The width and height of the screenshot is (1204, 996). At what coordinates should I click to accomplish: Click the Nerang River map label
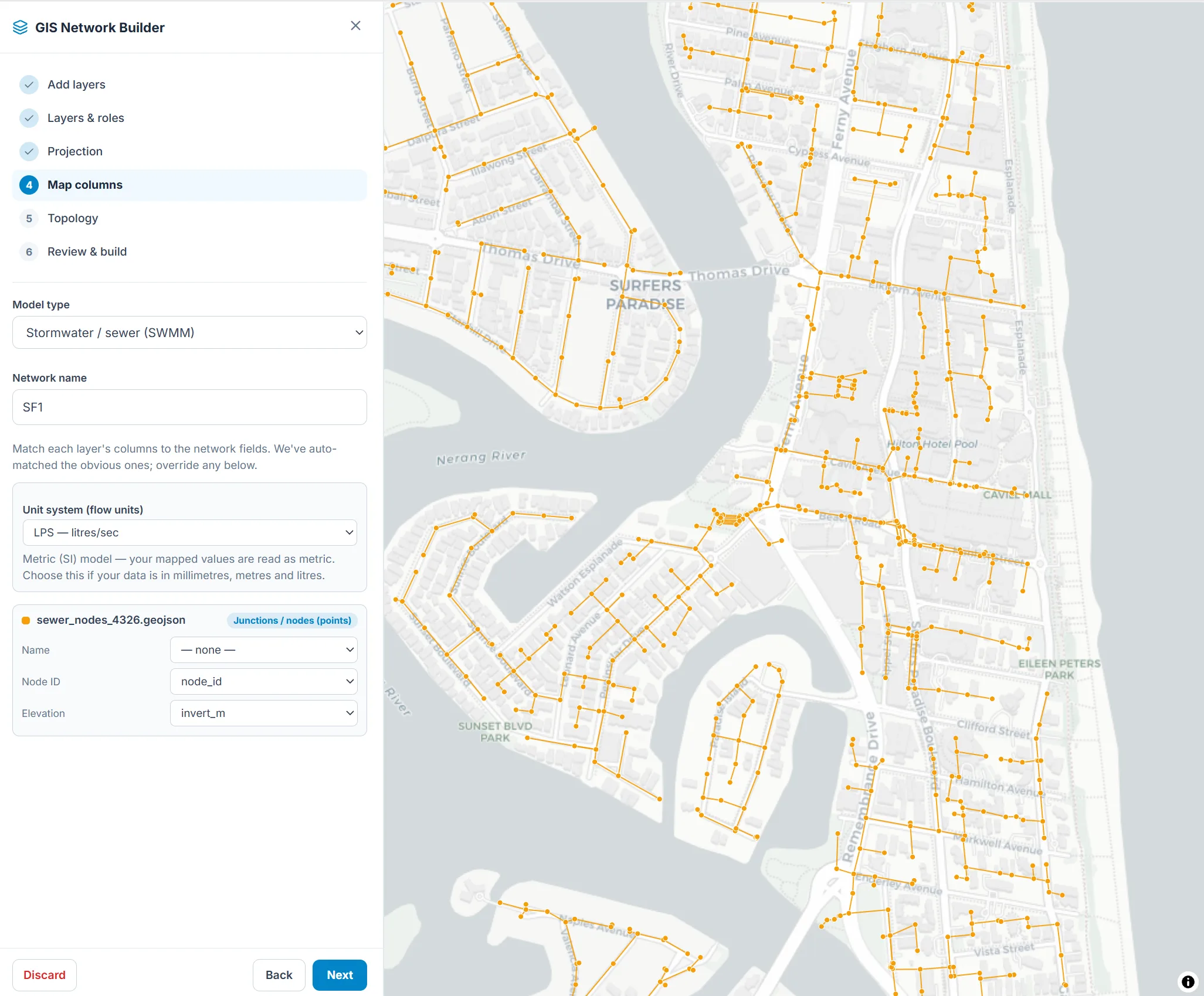click(481, 457)
